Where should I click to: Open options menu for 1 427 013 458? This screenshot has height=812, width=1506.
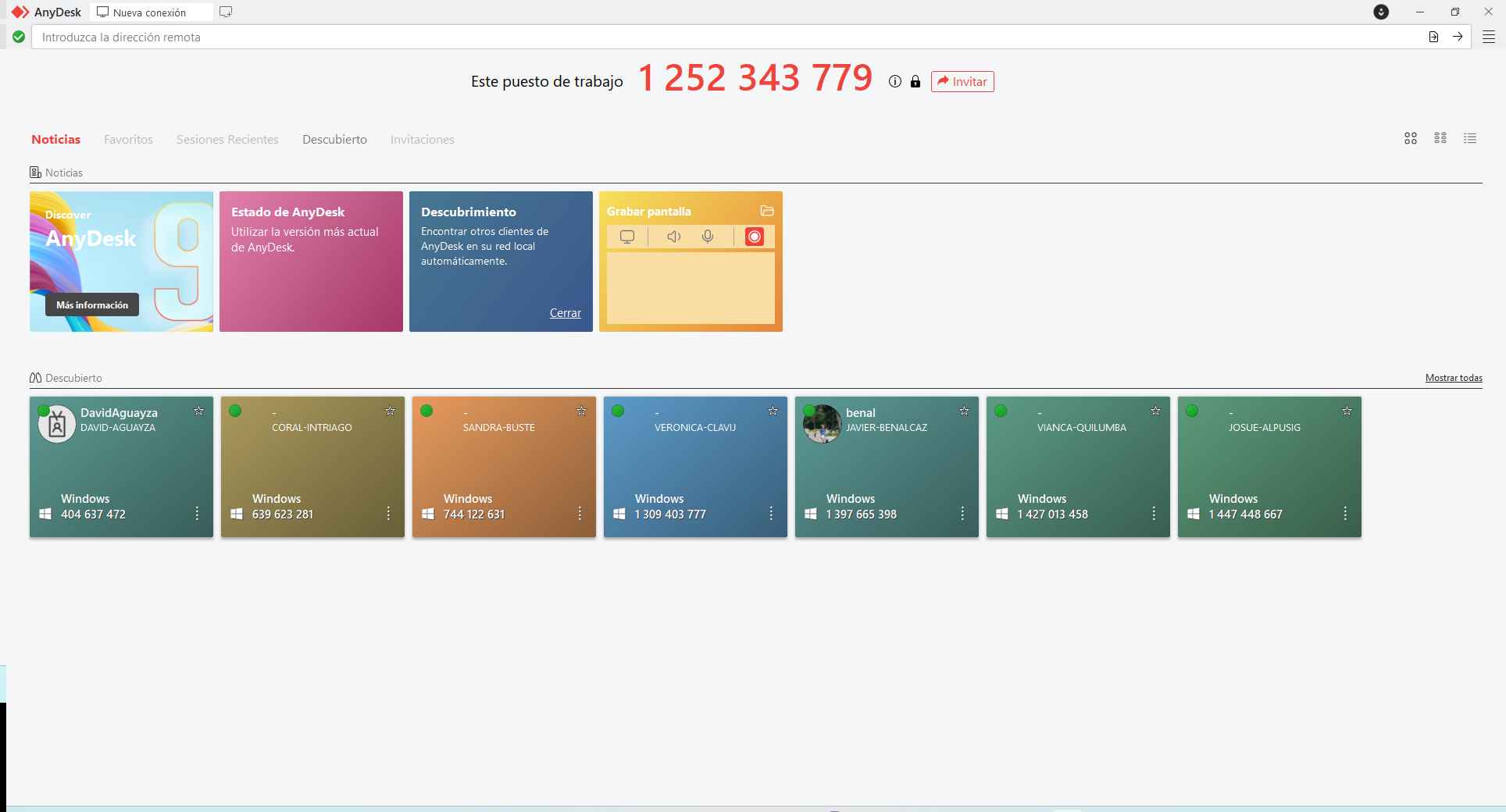click(1154, 513)
